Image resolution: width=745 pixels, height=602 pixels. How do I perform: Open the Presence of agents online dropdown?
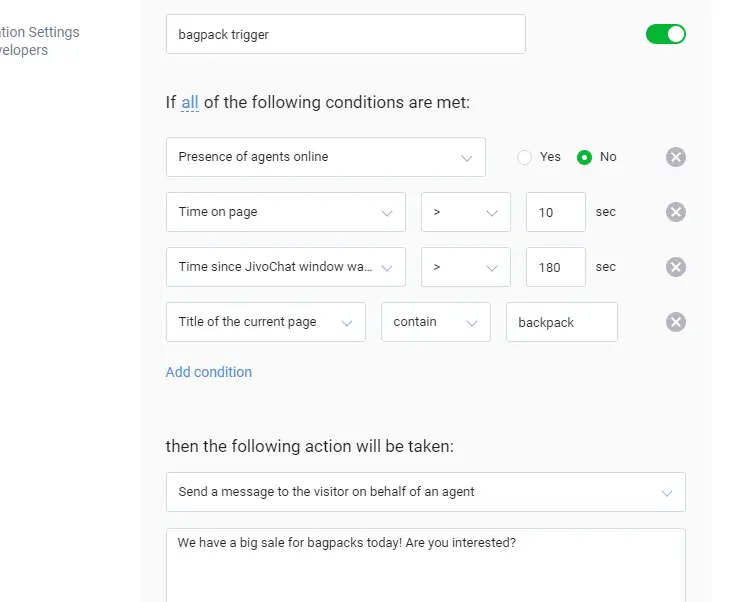[325, 157]
